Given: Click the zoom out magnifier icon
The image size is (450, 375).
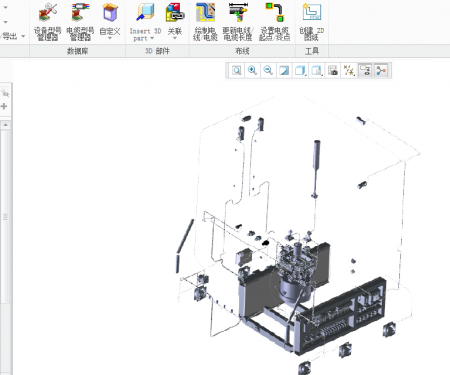Looking at the screenshot, I should pos(268,70).
